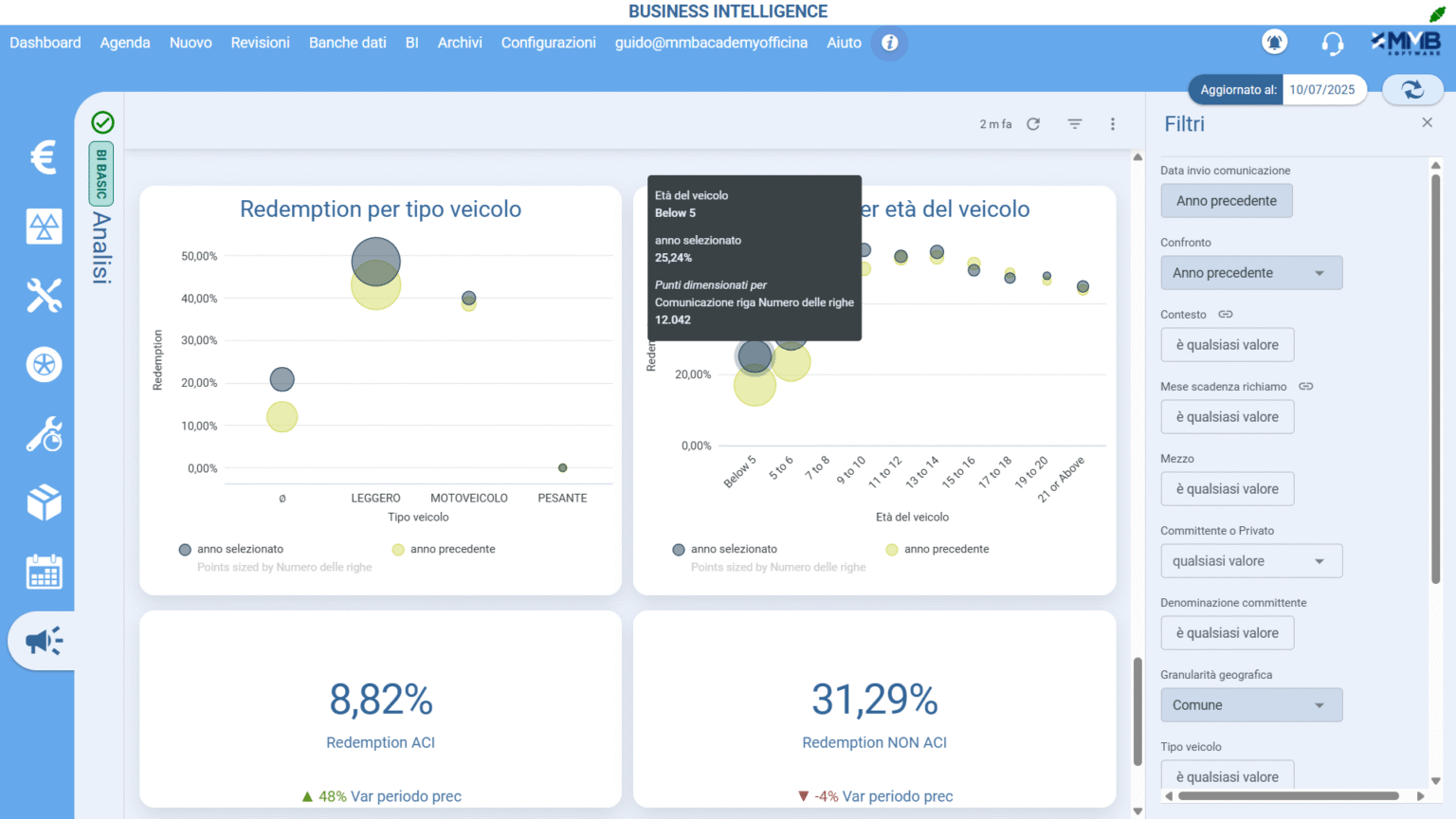Select the package box sidebar icon
The height and width of the screenshot is (819, 1456).
[x=44, y=502]
